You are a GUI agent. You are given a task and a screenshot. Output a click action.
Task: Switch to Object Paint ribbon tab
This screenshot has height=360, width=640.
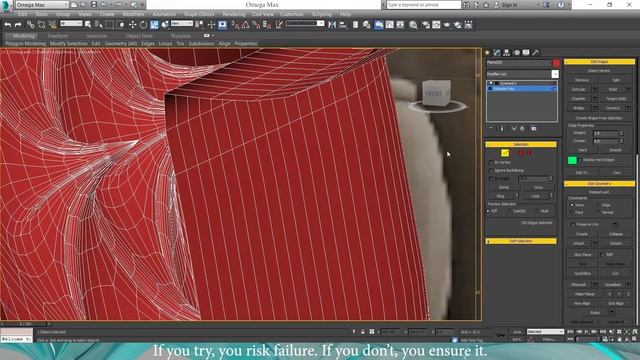click(x=139, y=36)
